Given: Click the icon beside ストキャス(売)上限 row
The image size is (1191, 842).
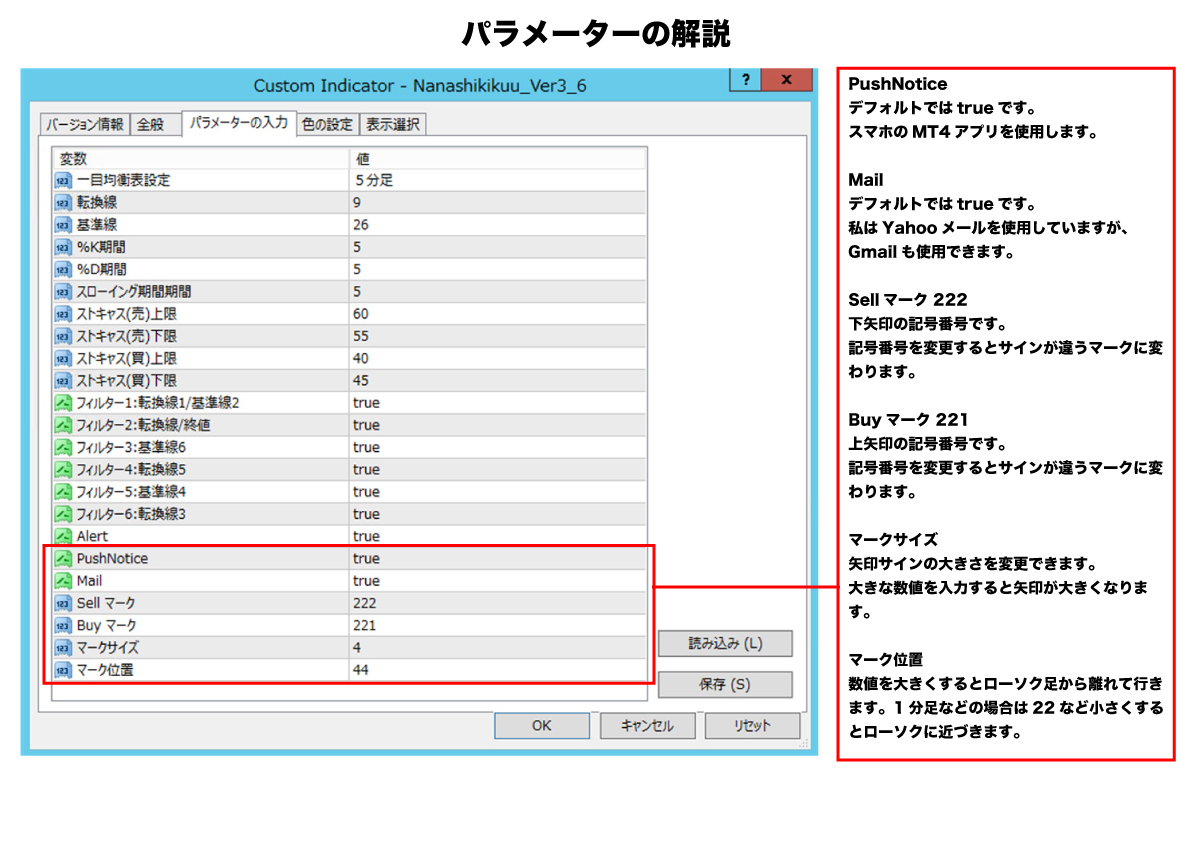Looking at the screenshot, I should [x=63, y=314].
